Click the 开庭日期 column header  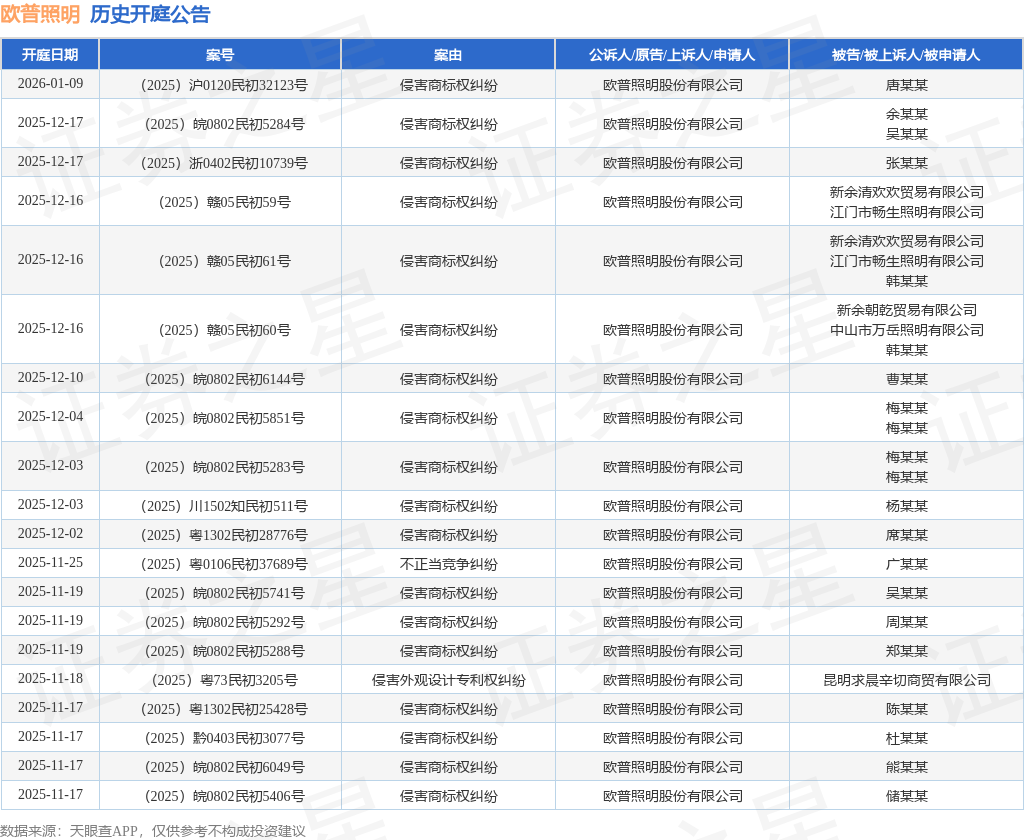coord(50,55)
